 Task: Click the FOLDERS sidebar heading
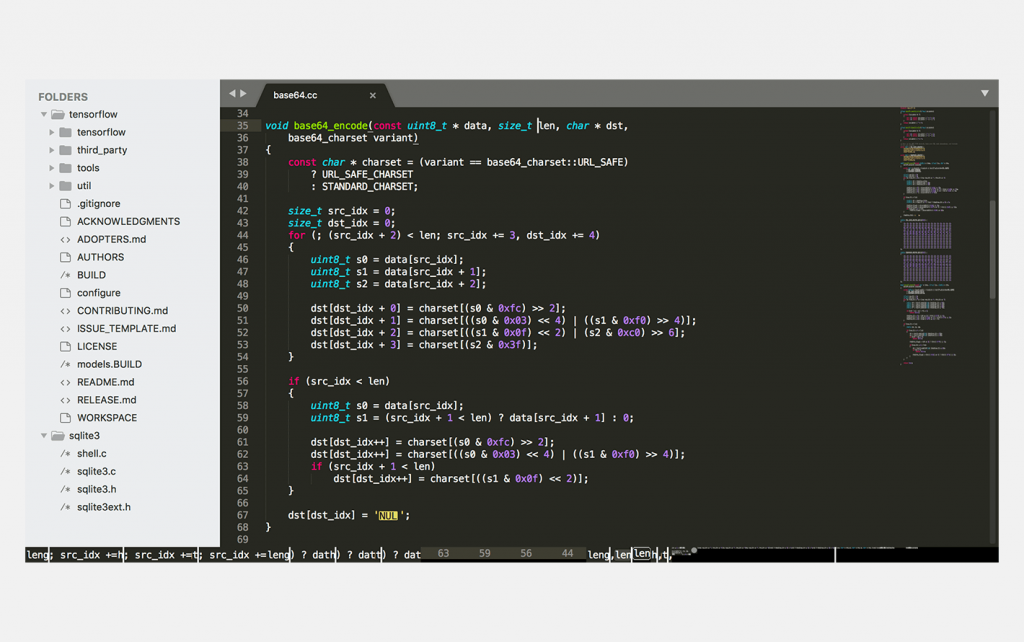click(63, 97)
